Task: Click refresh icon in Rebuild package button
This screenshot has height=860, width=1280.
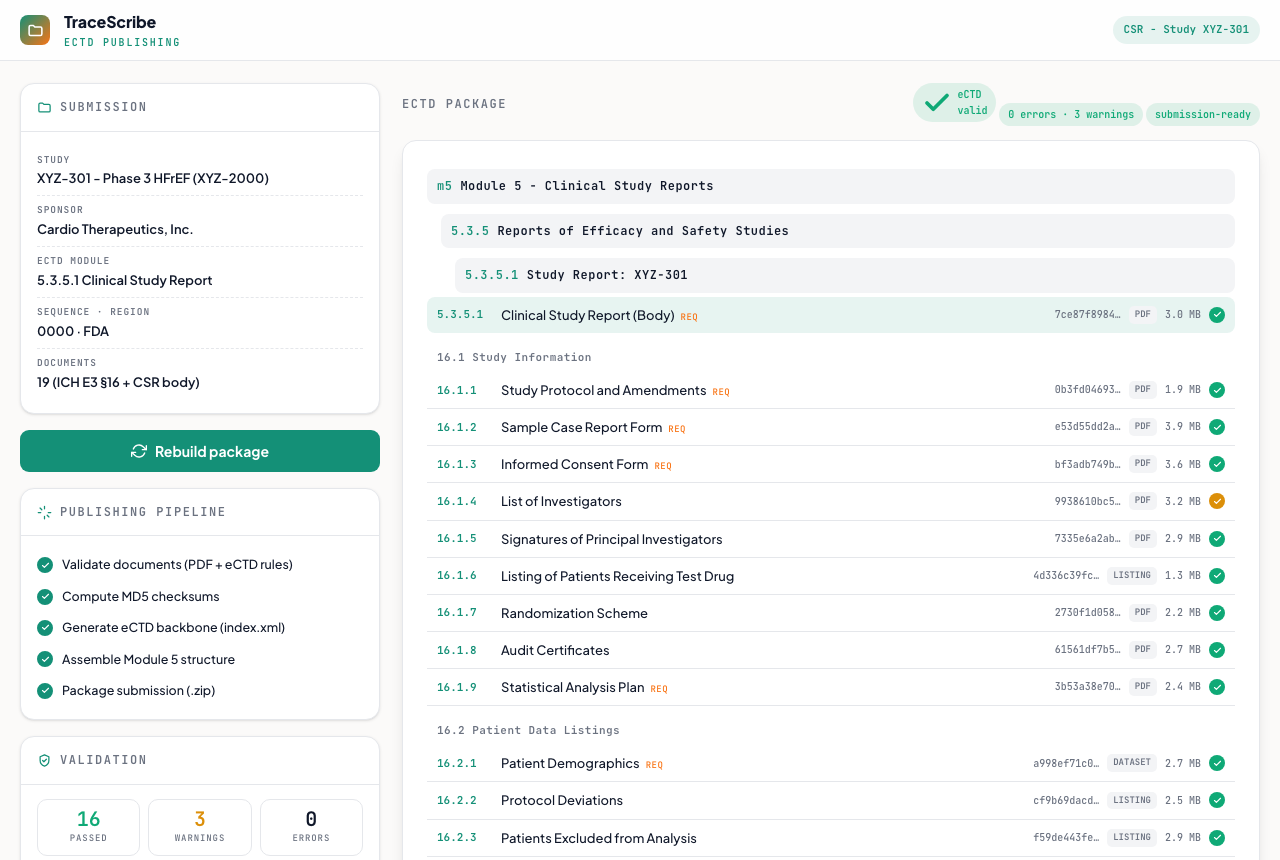Action: click(x=139, y=451)
